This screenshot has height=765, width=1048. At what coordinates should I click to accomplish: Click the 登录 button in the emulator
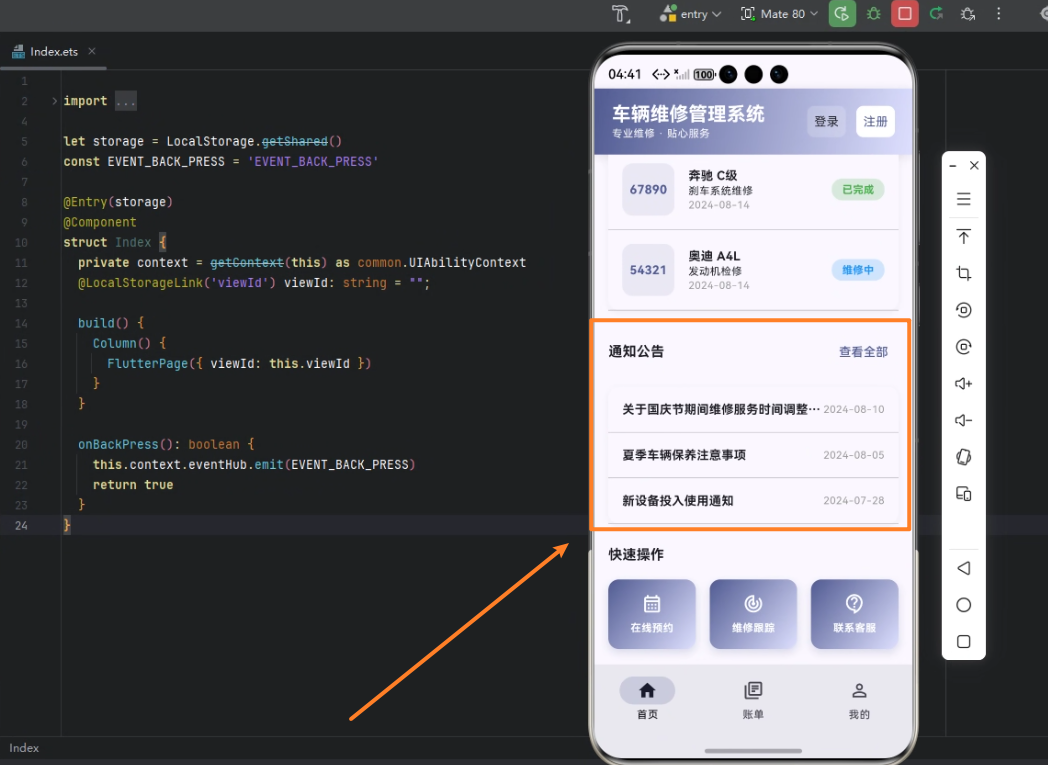(x=826, y=122)
